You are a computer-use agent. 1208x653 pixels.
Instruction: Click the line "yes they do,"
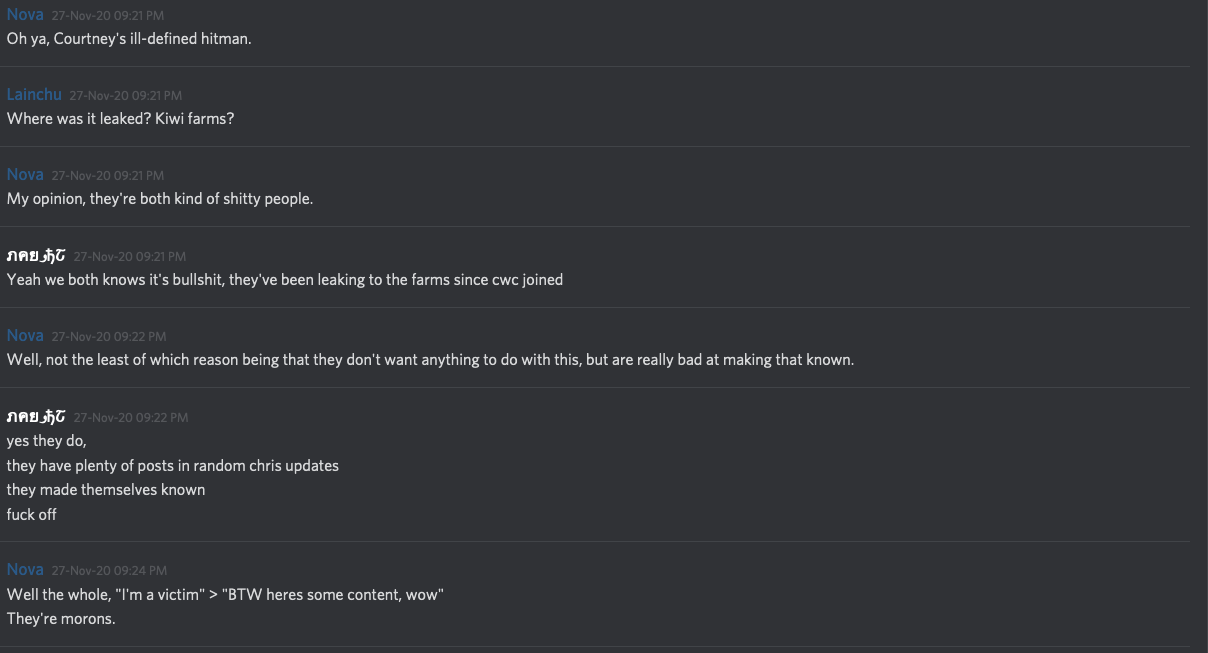(x=47, y=441)
